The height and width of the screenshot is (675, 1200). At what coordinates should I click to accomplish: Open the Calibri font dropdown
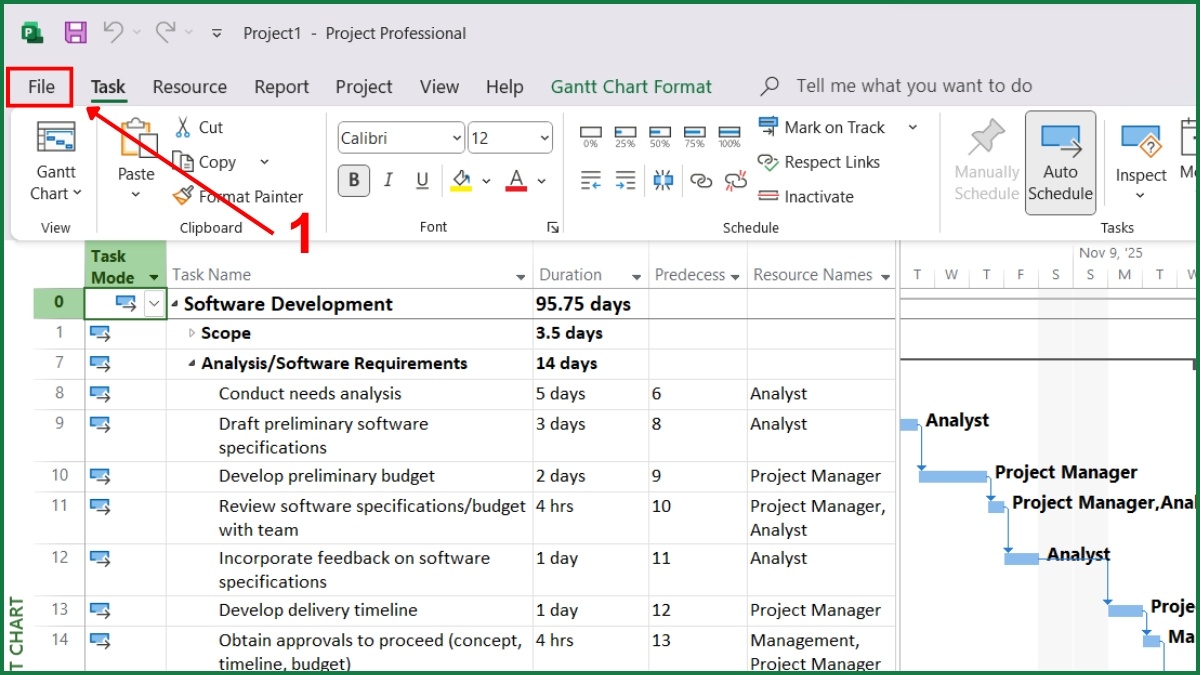pos(457,137)
